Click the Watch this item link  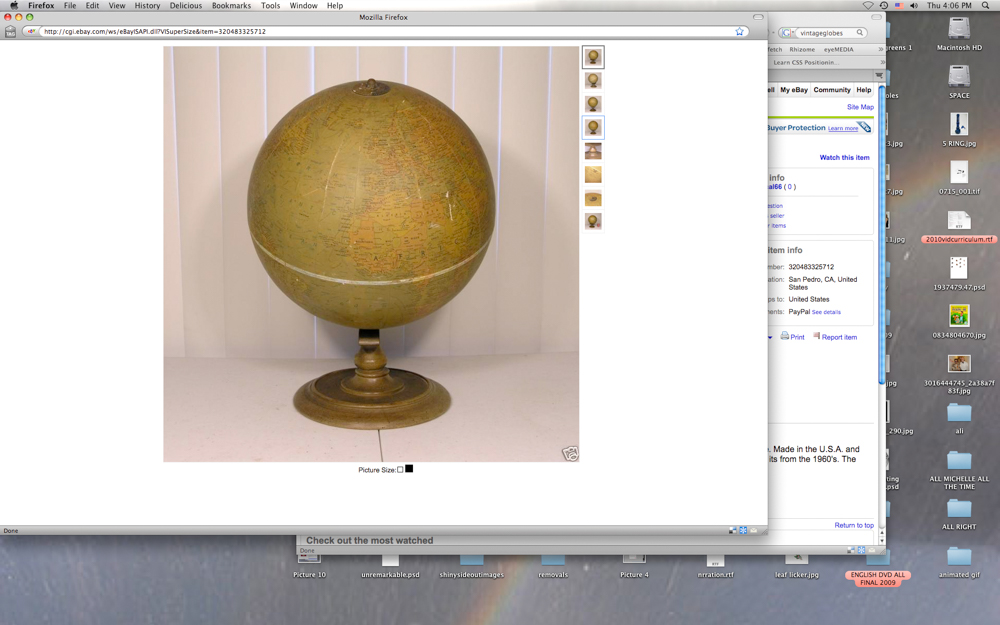(844, 158)
